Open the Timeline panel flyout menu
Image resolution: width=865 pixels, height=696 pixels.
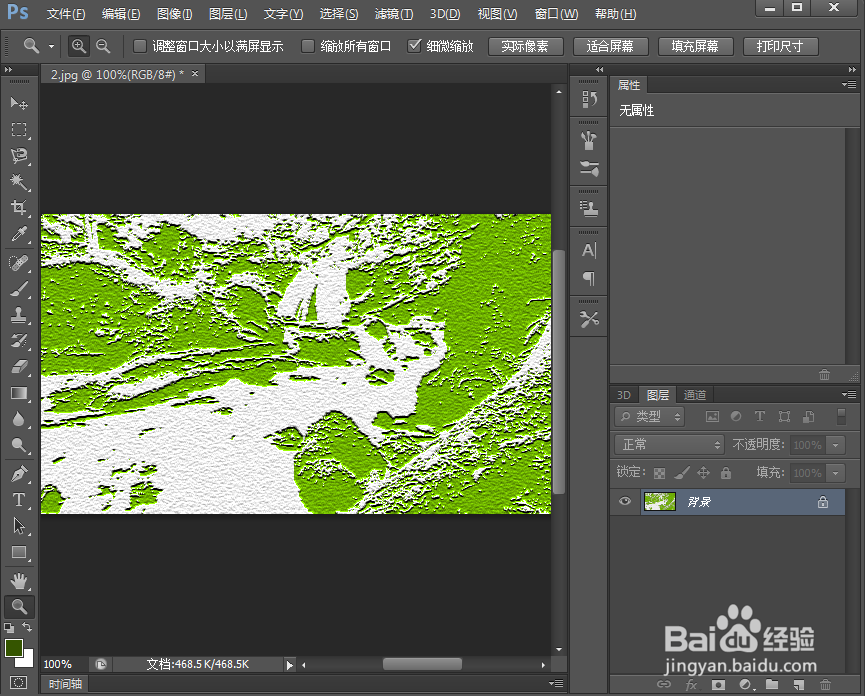click(556, 683)
